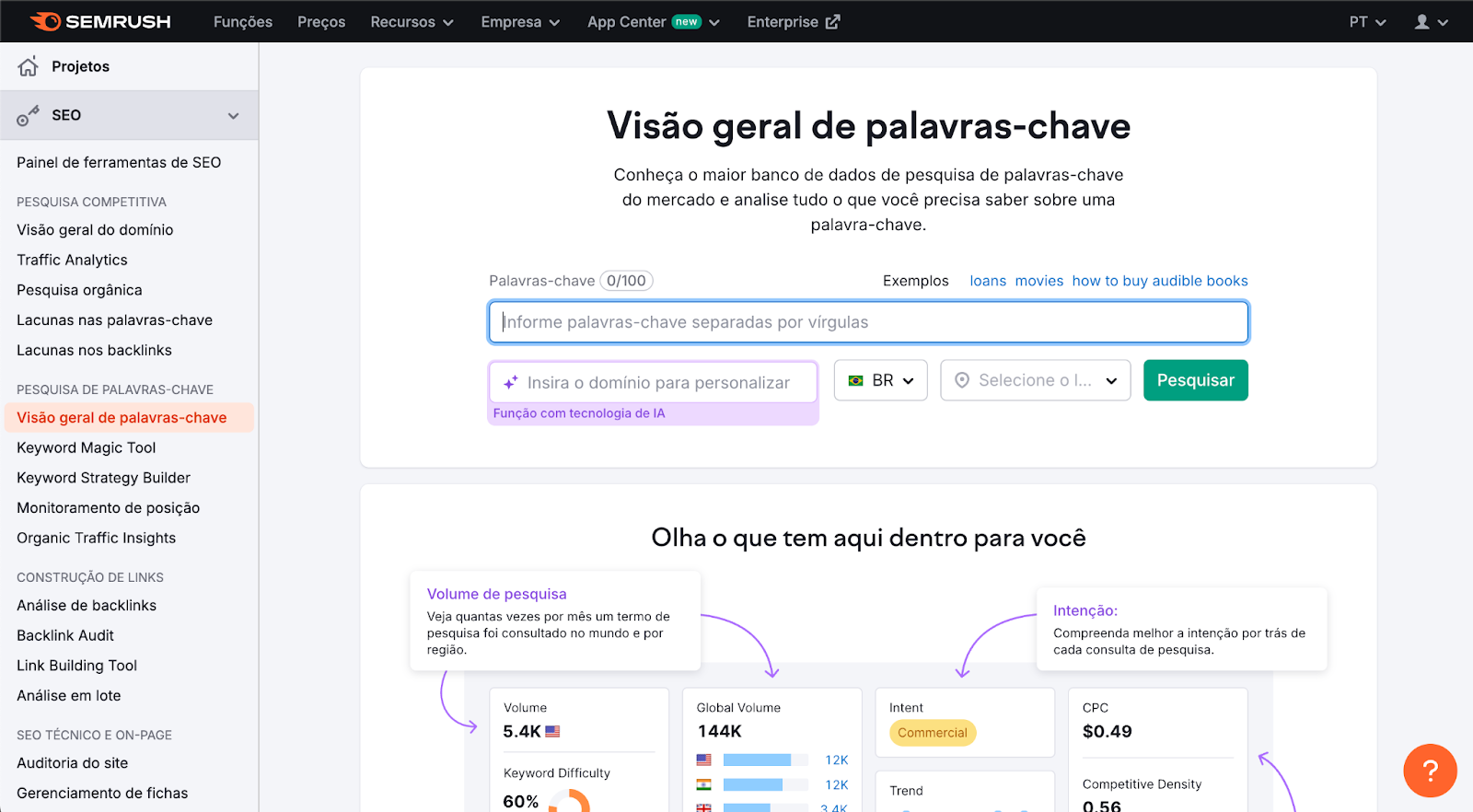Viewport: 1473px width, 812px height.
Task: Open Funções in the top menu
Action: pyautogui.click(x=243, y=22)
